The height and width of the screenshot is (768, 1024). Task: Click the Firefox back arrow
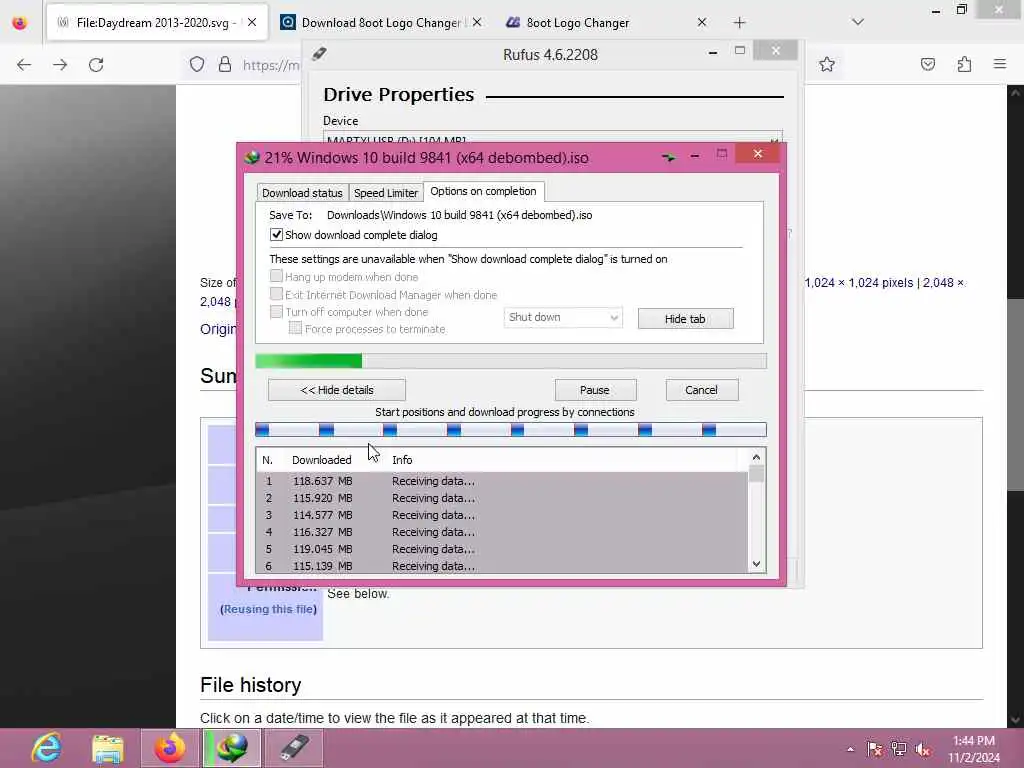[24, 65]
